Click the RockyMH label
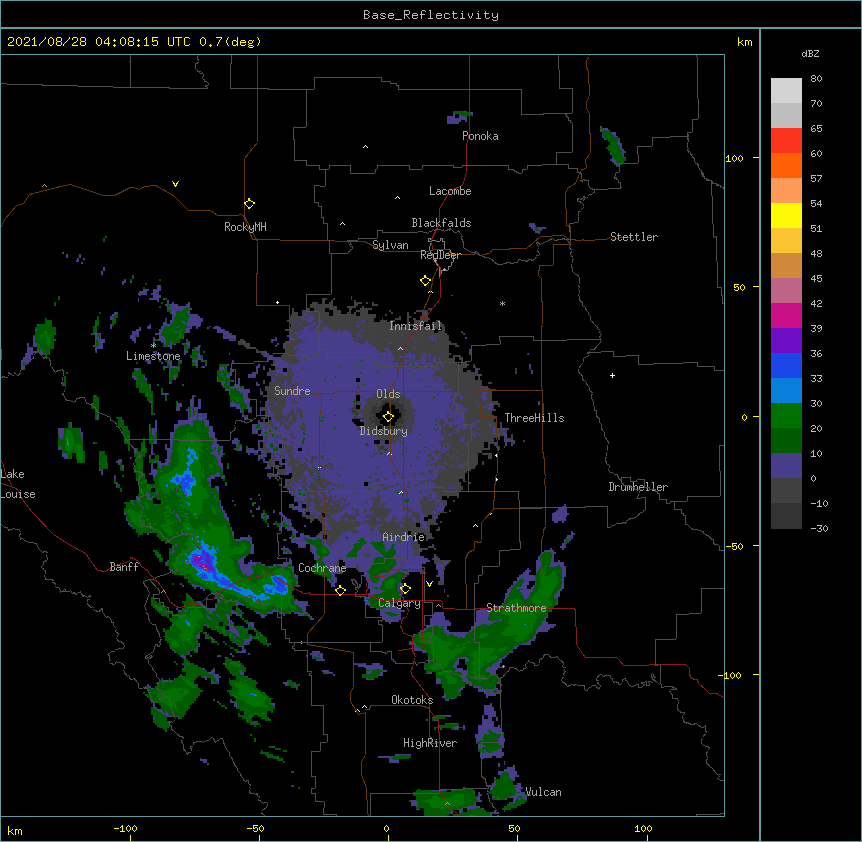Viewport: 862px width, 842px height. pos(245,226)
